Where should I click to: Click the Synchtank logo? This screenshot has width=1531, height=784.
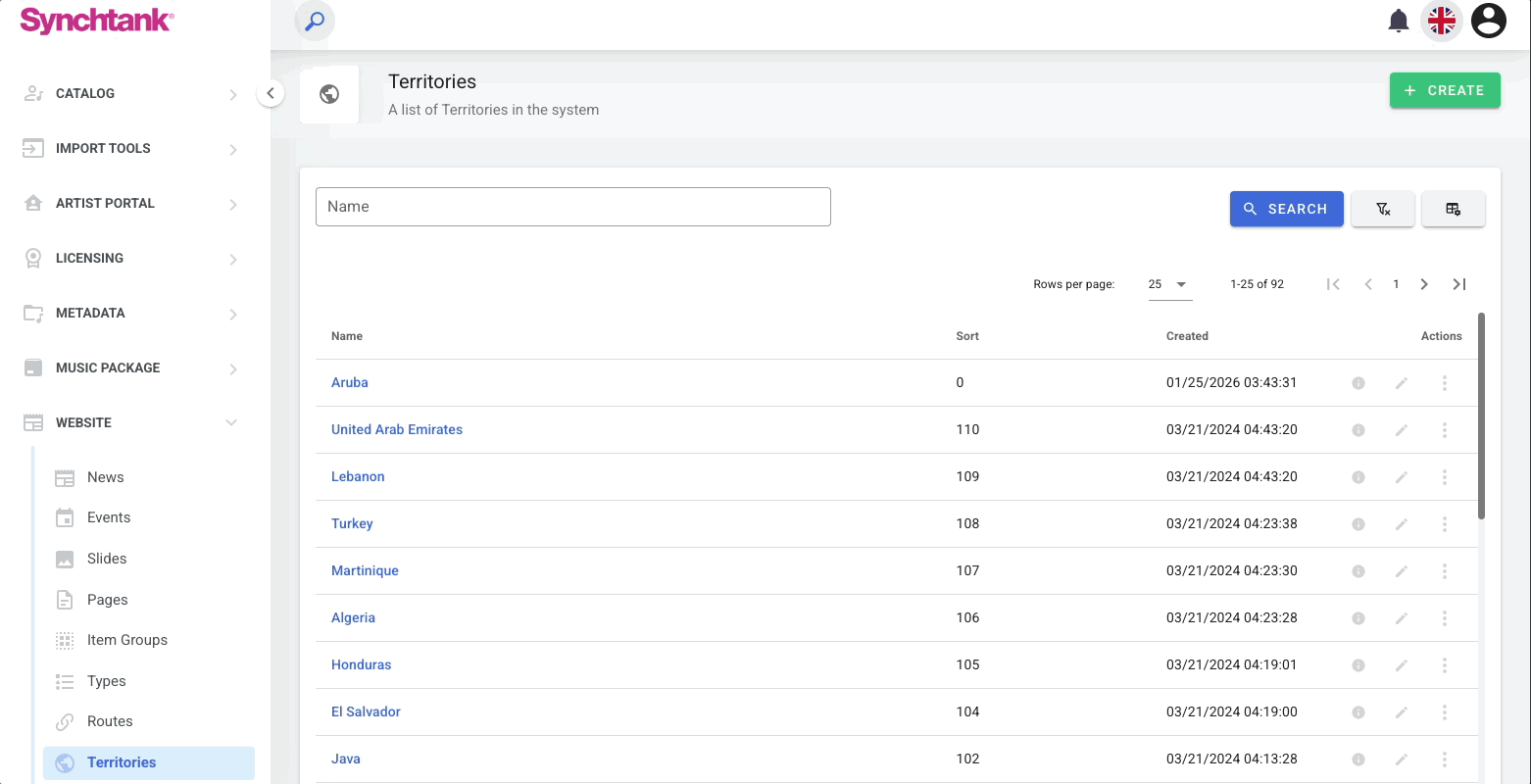(96, 21)
